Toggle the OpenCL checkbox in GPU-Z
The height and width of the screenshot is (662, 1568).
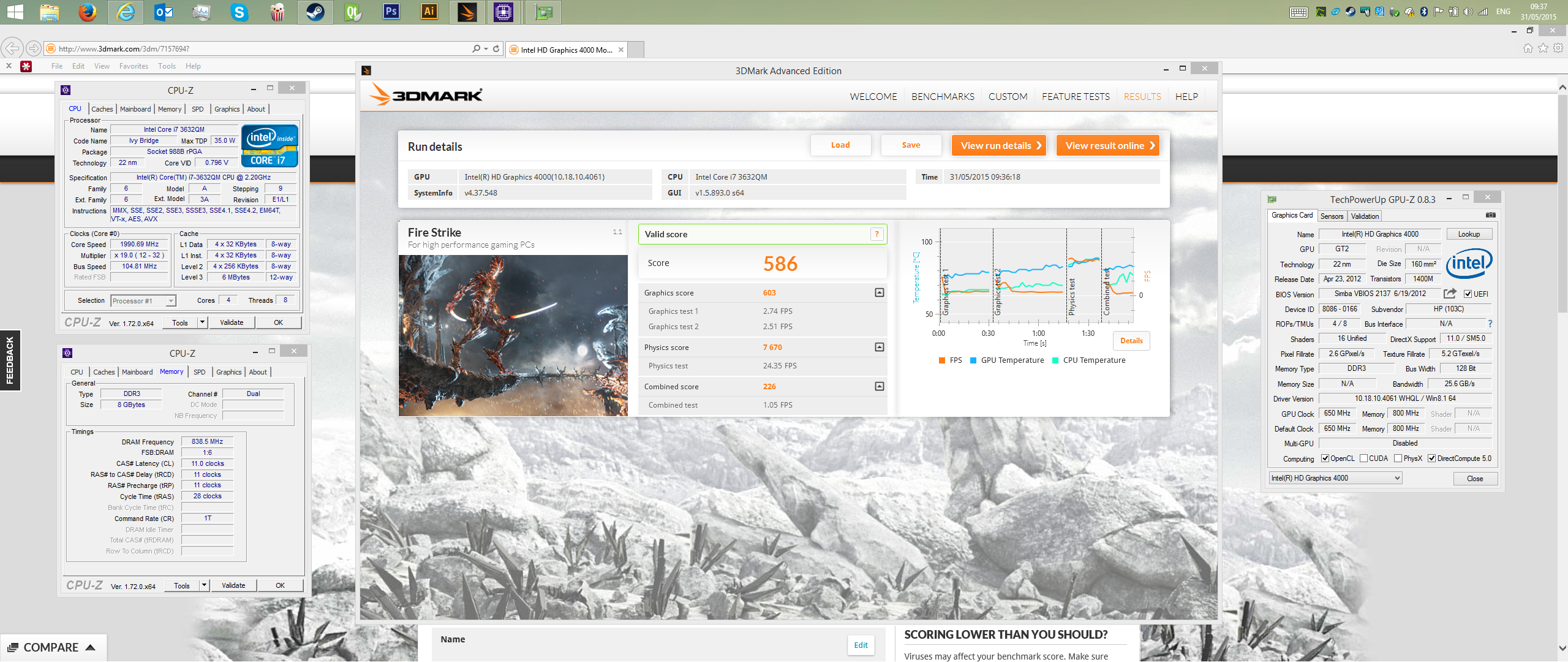tap(1325, 458)
